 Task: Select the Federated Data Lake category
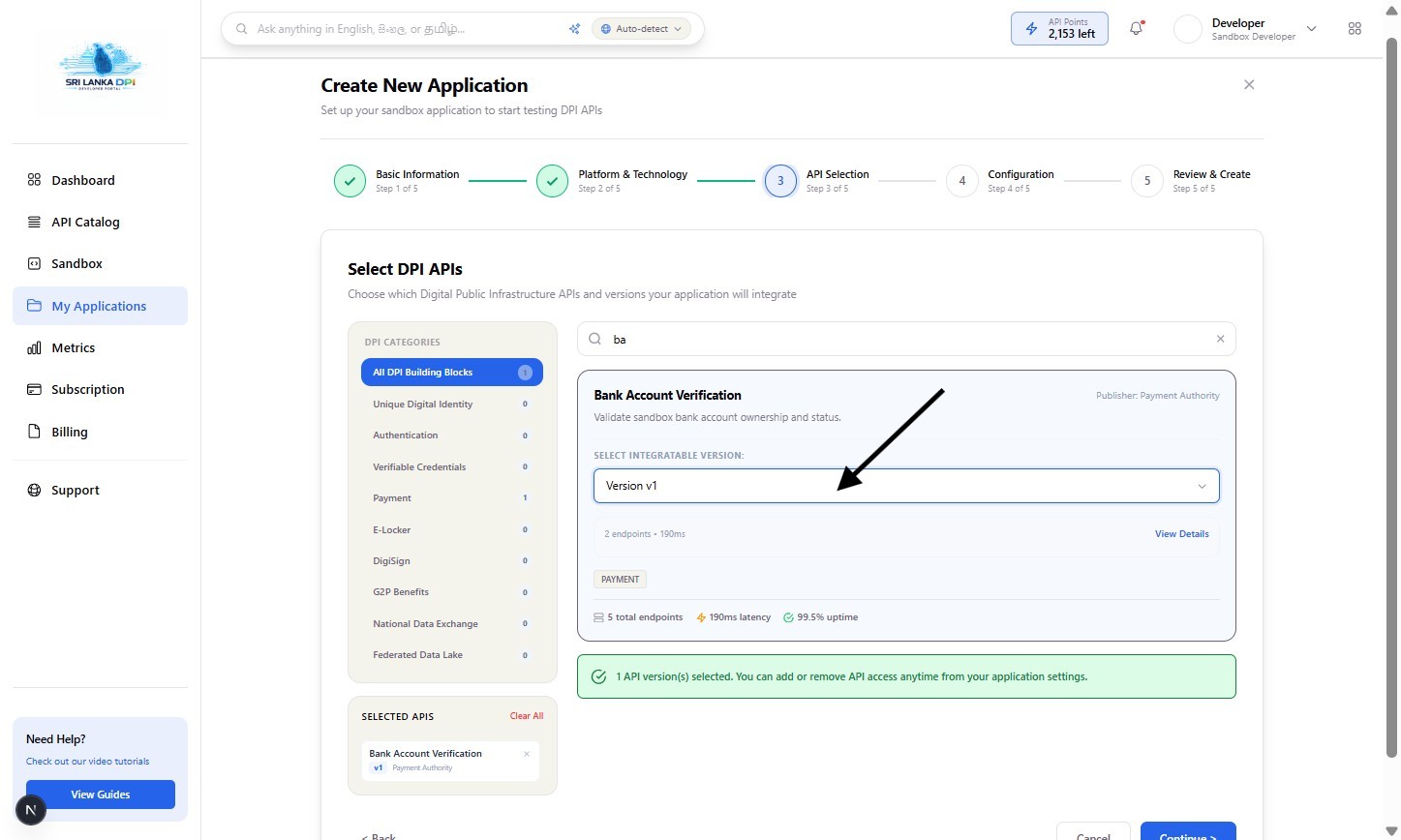click(x=451, y=655)
